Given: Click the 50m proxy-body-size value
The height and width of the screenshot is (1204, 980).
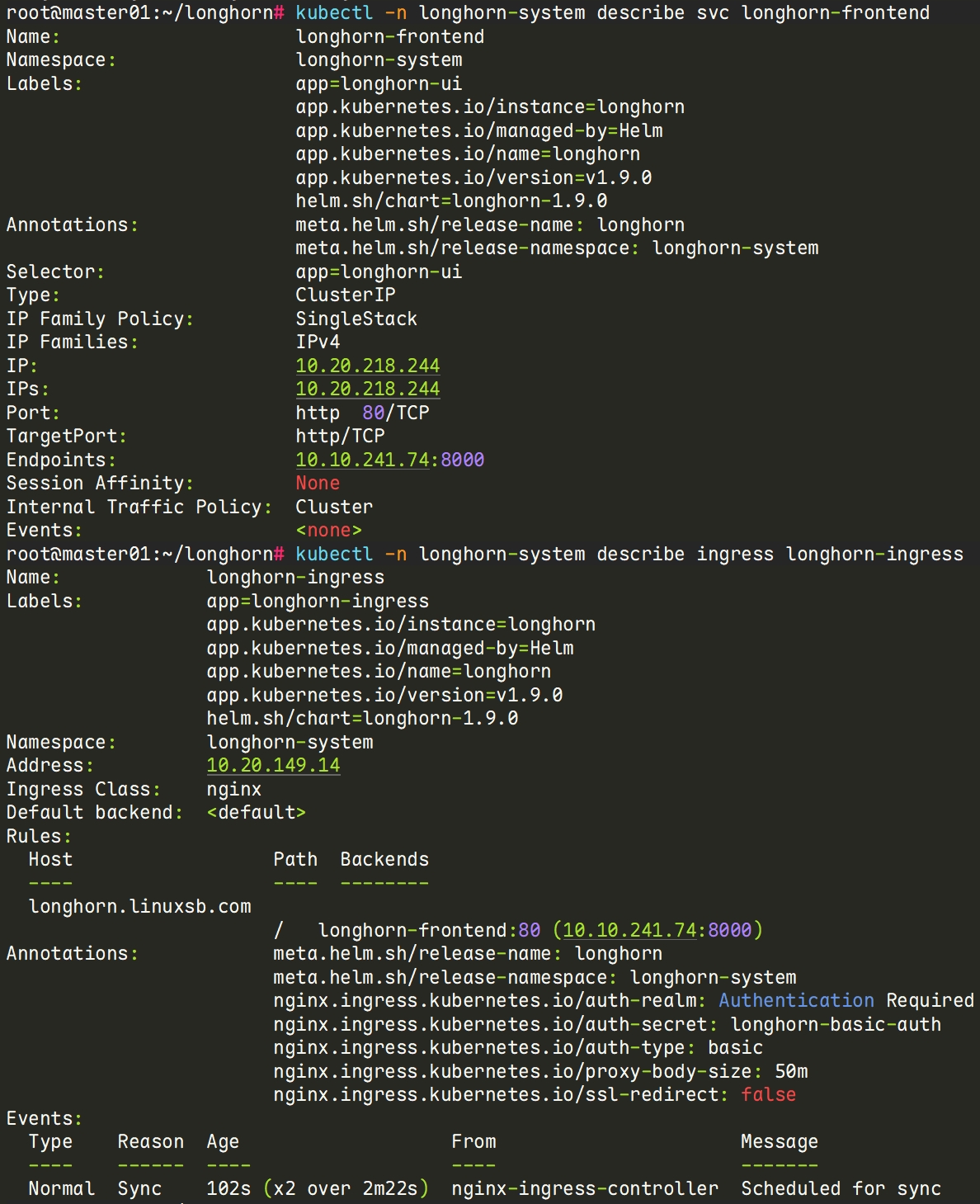Looking at the screenshot, I should (x=791, y=1071).
